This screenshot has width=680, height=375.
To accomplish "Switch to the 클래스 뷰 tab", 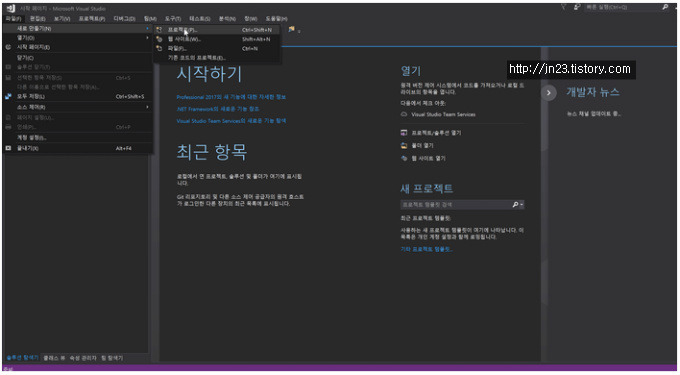I will coord(54,358).
